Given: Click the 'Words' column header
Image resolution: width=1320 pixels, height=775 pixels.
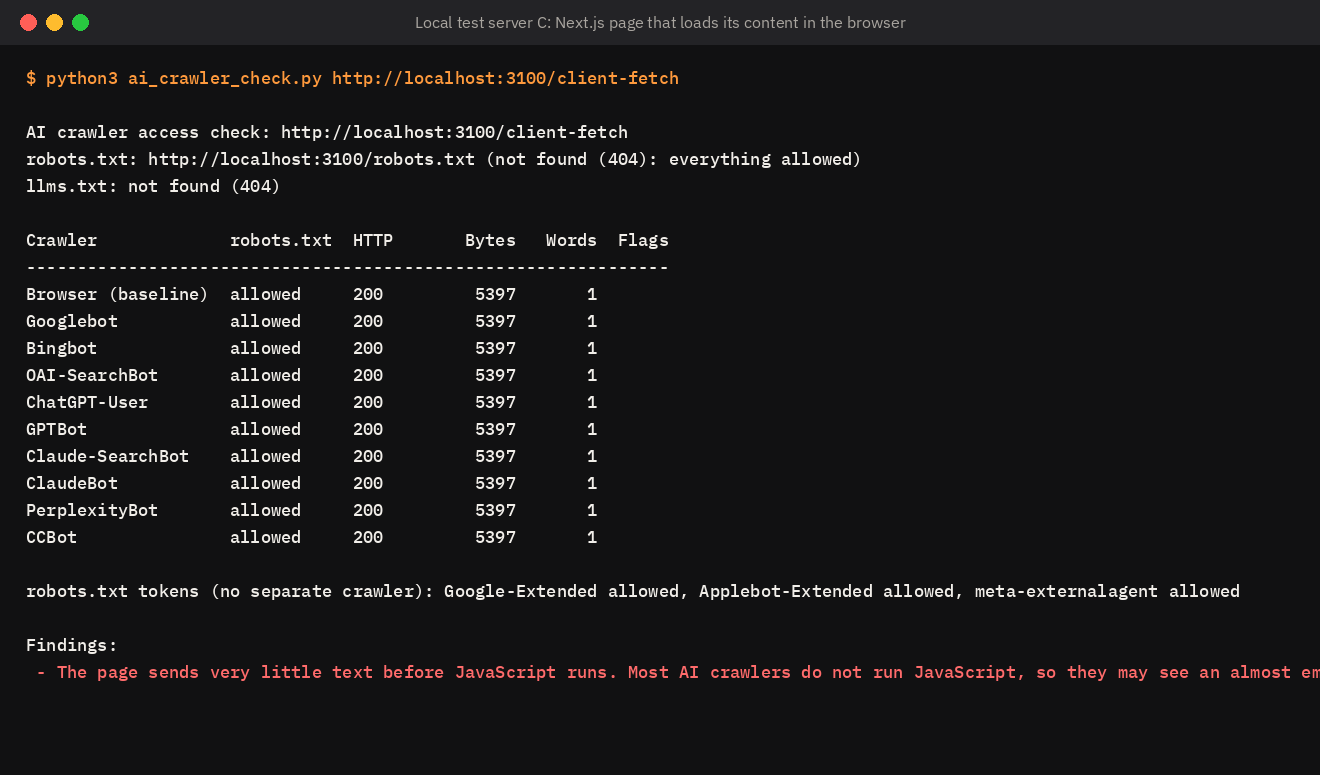Looking at the screenshot, I should (x=571, y=240).
